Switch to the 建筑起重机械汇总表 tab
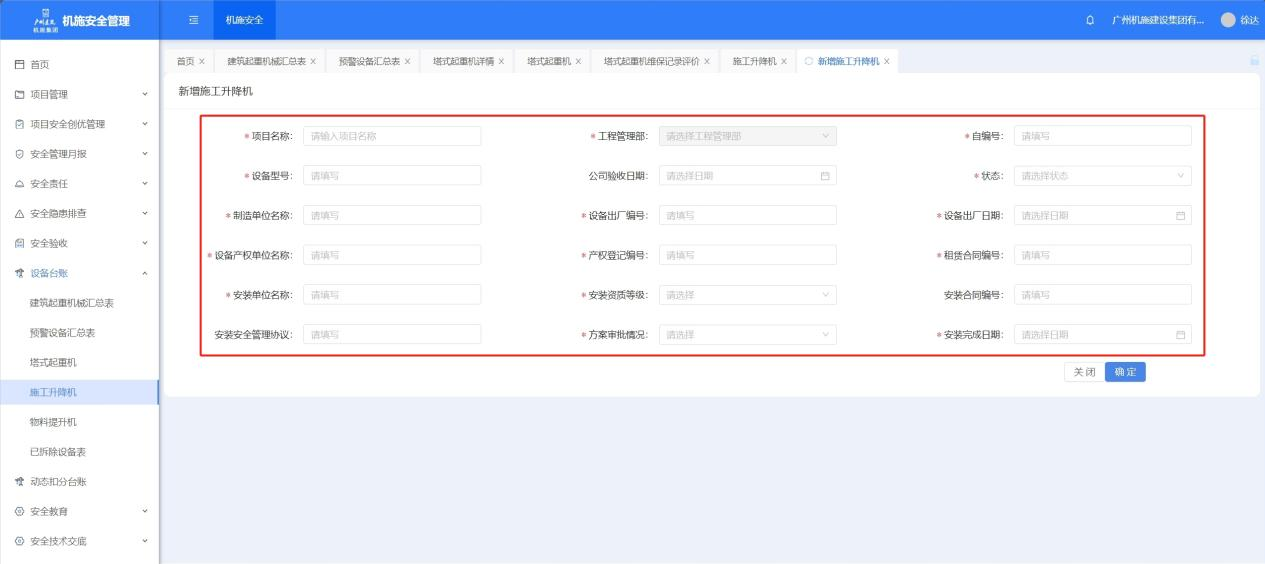The image size is (1265, 564). coord(266,62)
